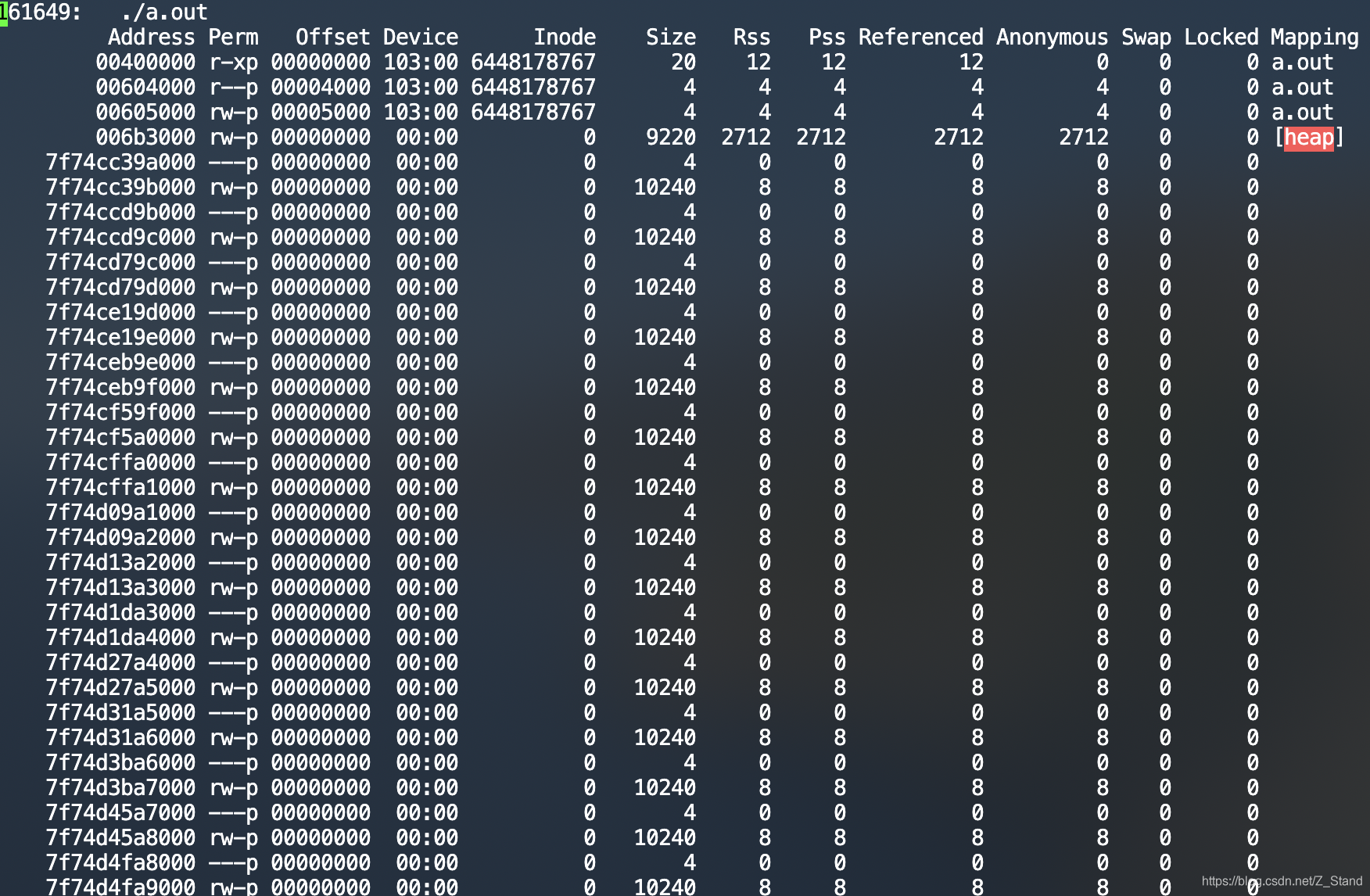This screenshot has height=896, width=1370.
Task: Select address 7f74cc39b000
Action: tap(120, 188)
